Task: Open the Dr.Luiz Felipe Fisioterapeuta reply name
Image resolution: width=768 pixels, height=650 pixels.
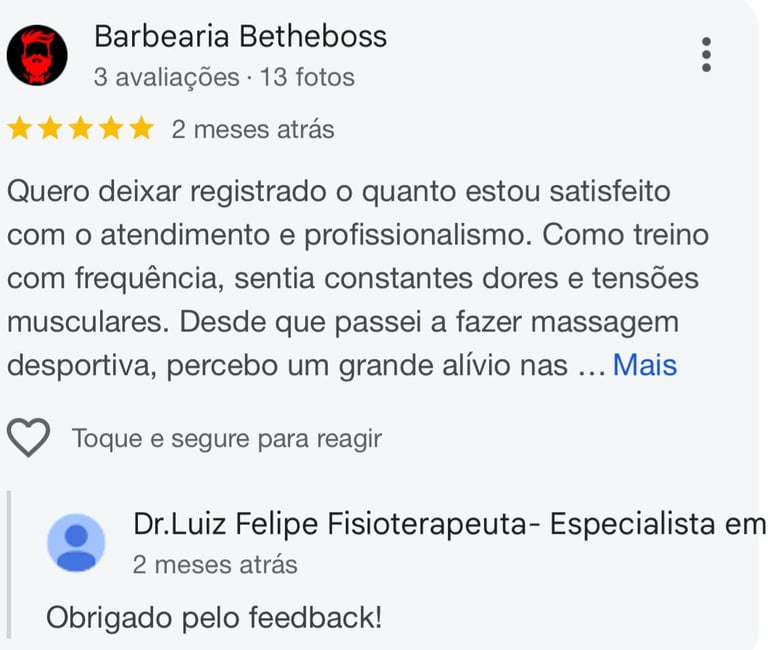Action: point(449,524)
